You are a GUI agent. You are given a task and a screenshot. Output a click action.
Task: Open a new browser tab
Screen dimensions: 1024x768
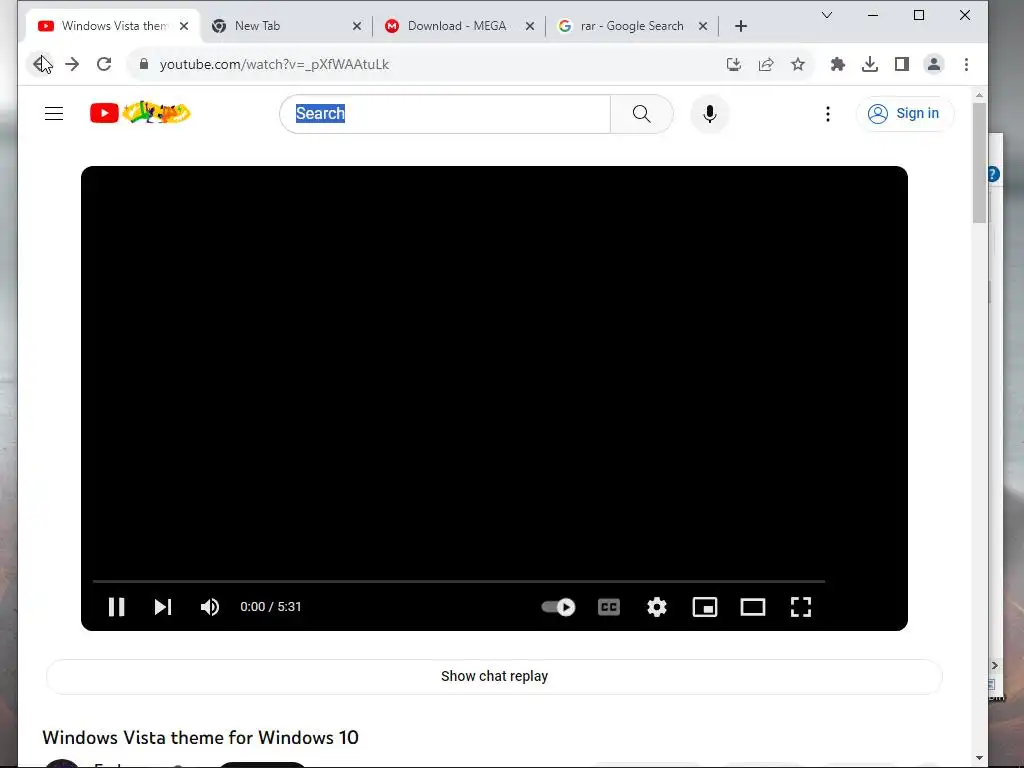[741, 26]
